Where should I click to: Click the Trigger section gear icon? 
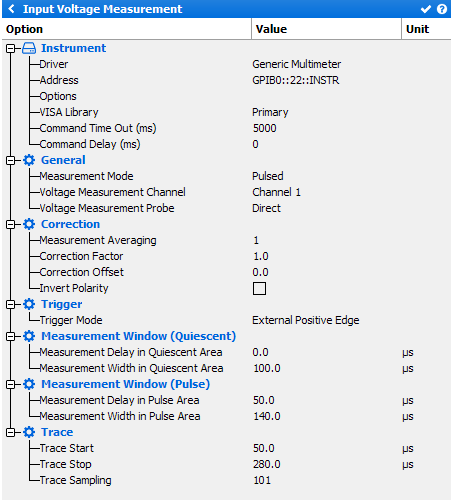[x=29, y=304]
